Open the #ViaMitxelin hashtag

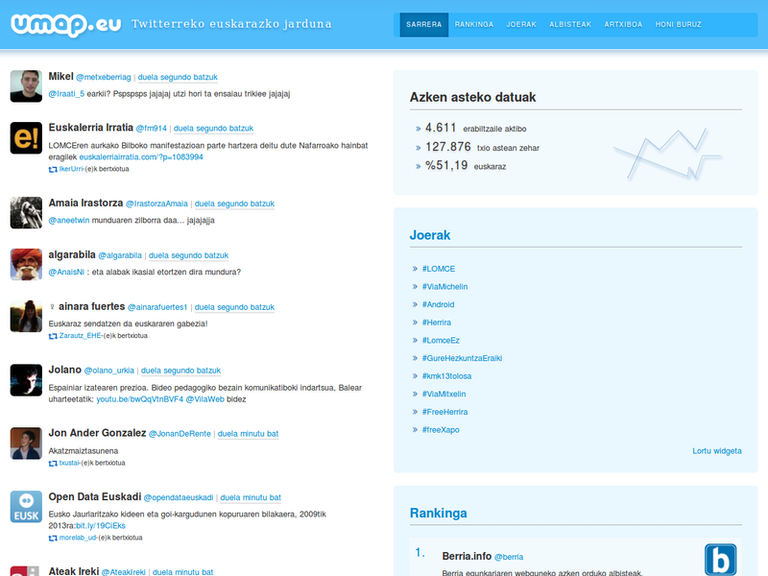coord(444,394)
